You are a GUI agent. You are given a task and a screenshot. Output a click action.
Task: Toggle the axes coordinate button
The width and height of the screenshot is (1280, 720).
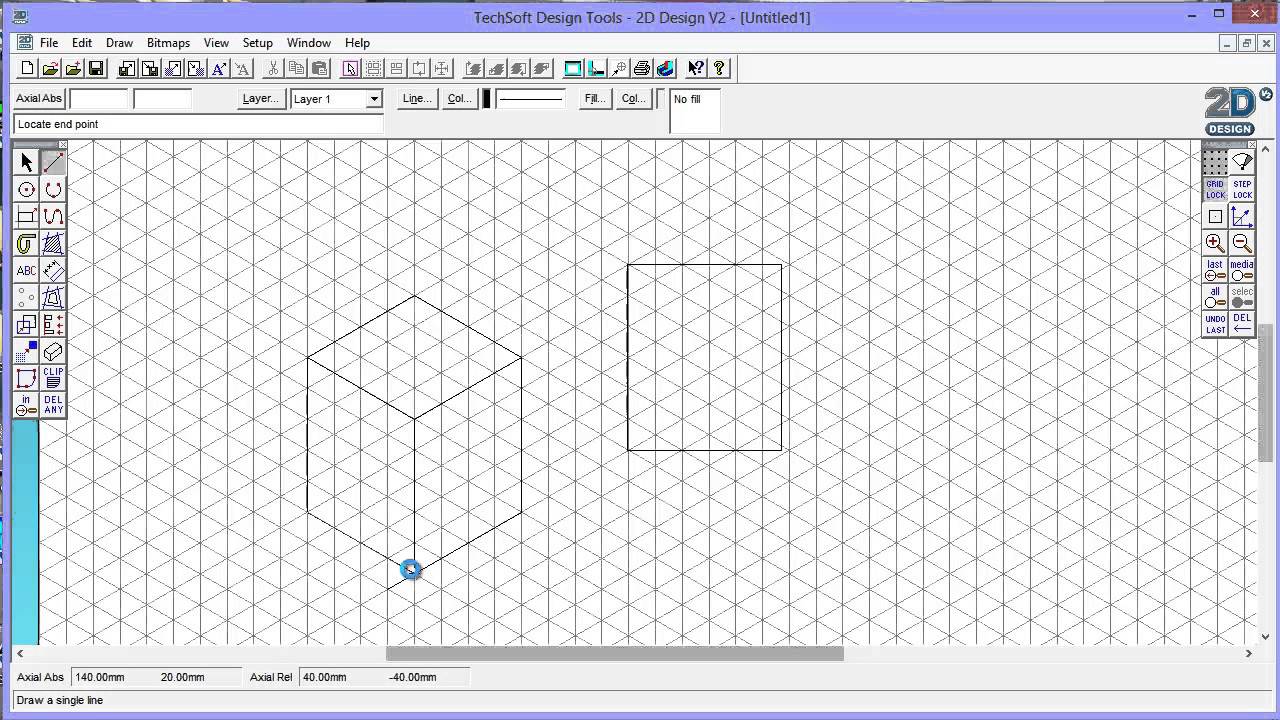coord(1242,216)
